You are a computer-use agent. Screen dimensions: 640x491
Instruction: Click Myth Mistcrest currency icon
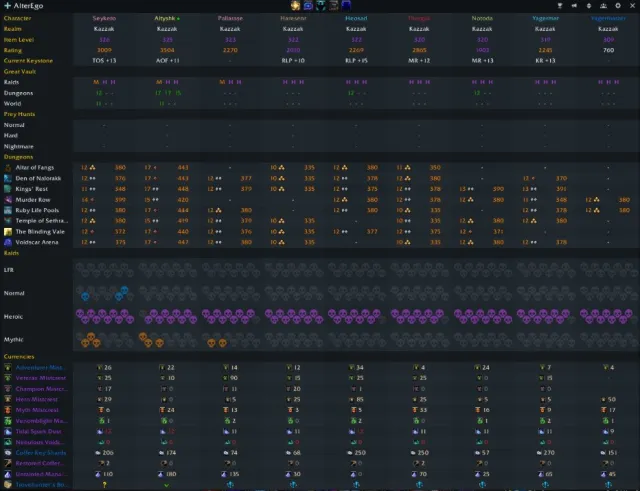coord(8,410)
